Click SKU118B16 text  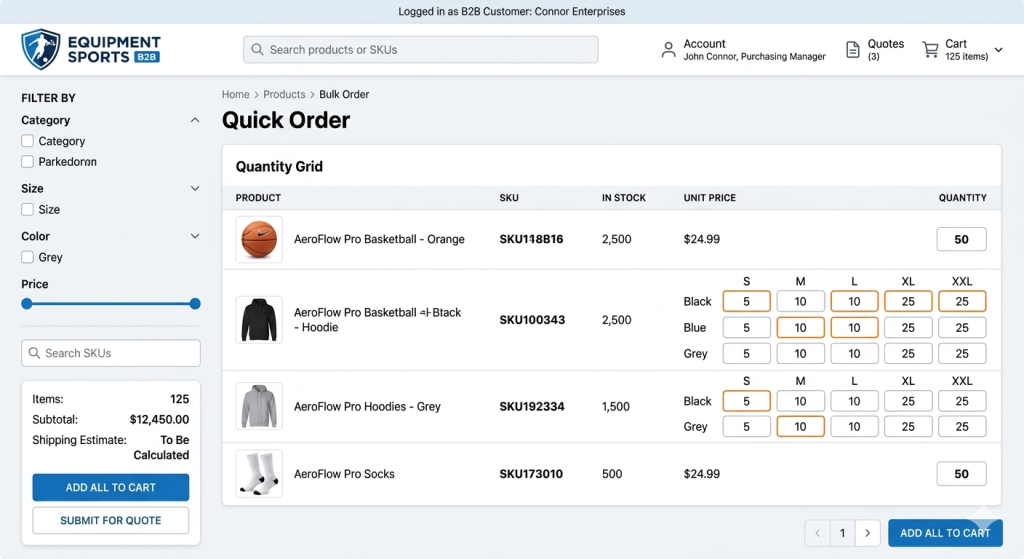coord(531,239)
